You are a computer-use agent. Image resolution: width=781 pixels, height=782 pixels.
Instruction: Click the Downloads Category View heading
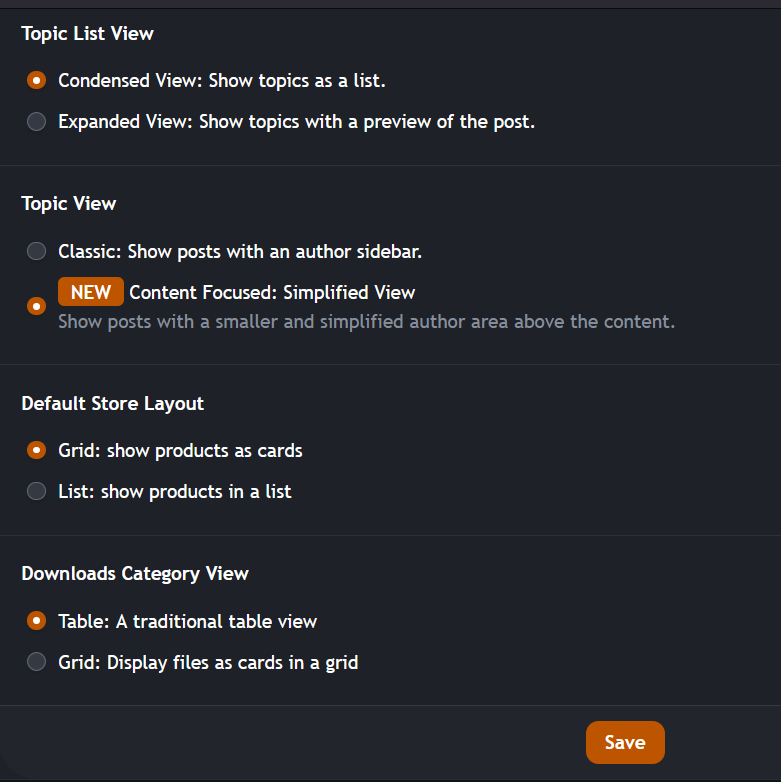coord(135,574)
